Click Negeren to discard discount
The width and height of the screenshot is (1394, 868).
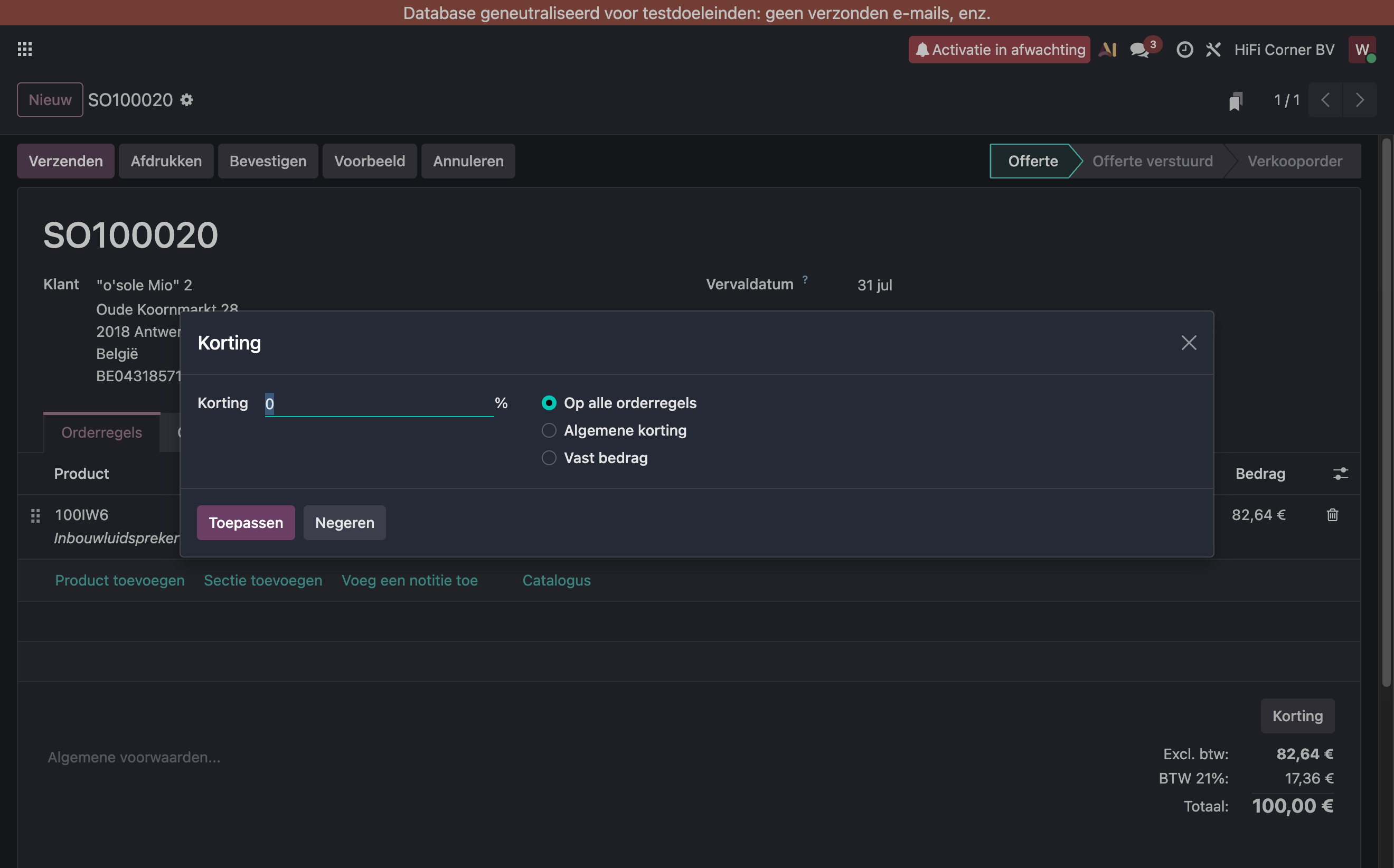coord(344,523)
